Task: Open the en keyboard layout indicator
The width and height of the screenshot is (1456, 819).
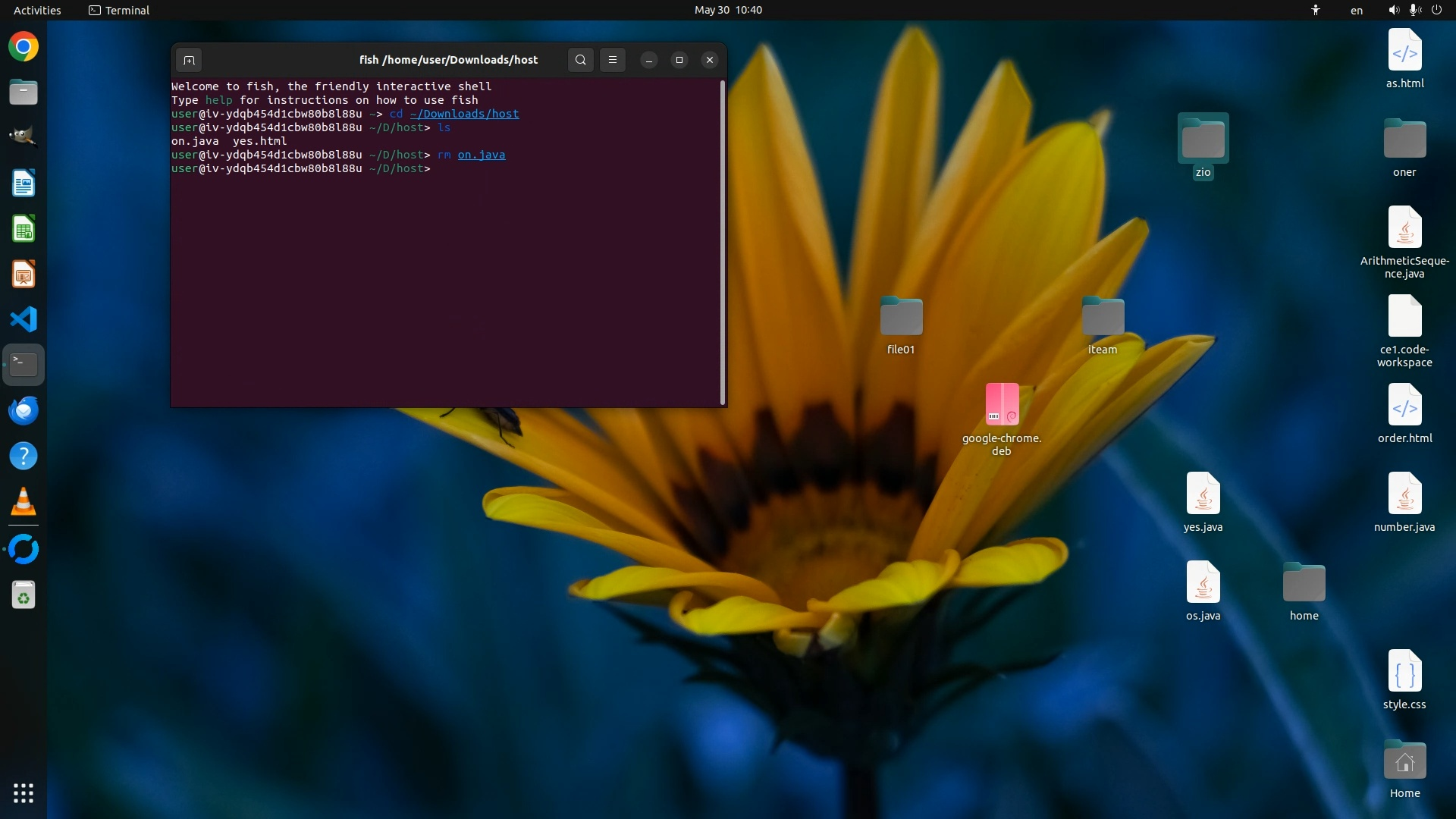Action: pos(1357,10)
